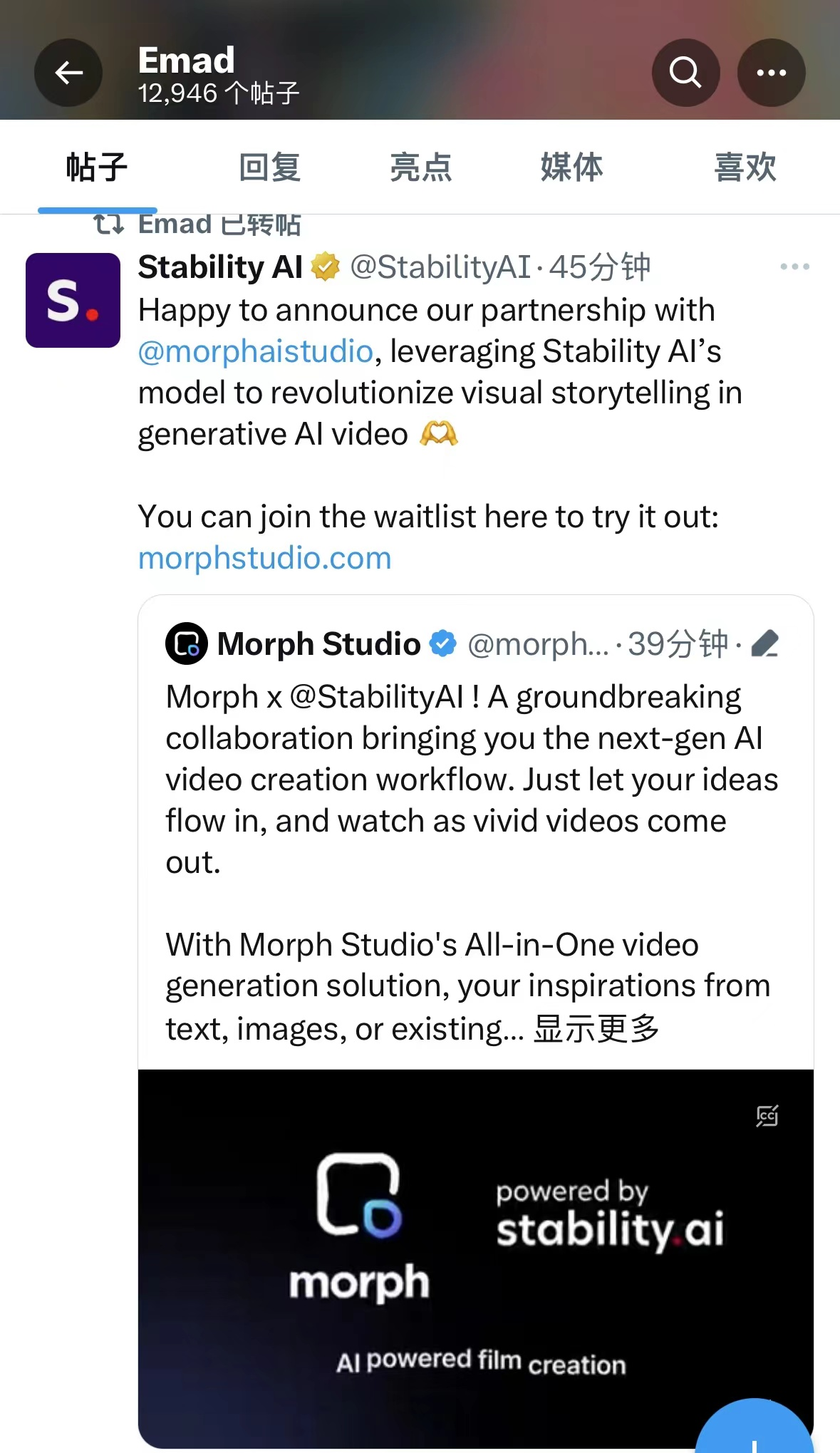Open search on Emad's profile
The image size is (840, 1453).
685,72
